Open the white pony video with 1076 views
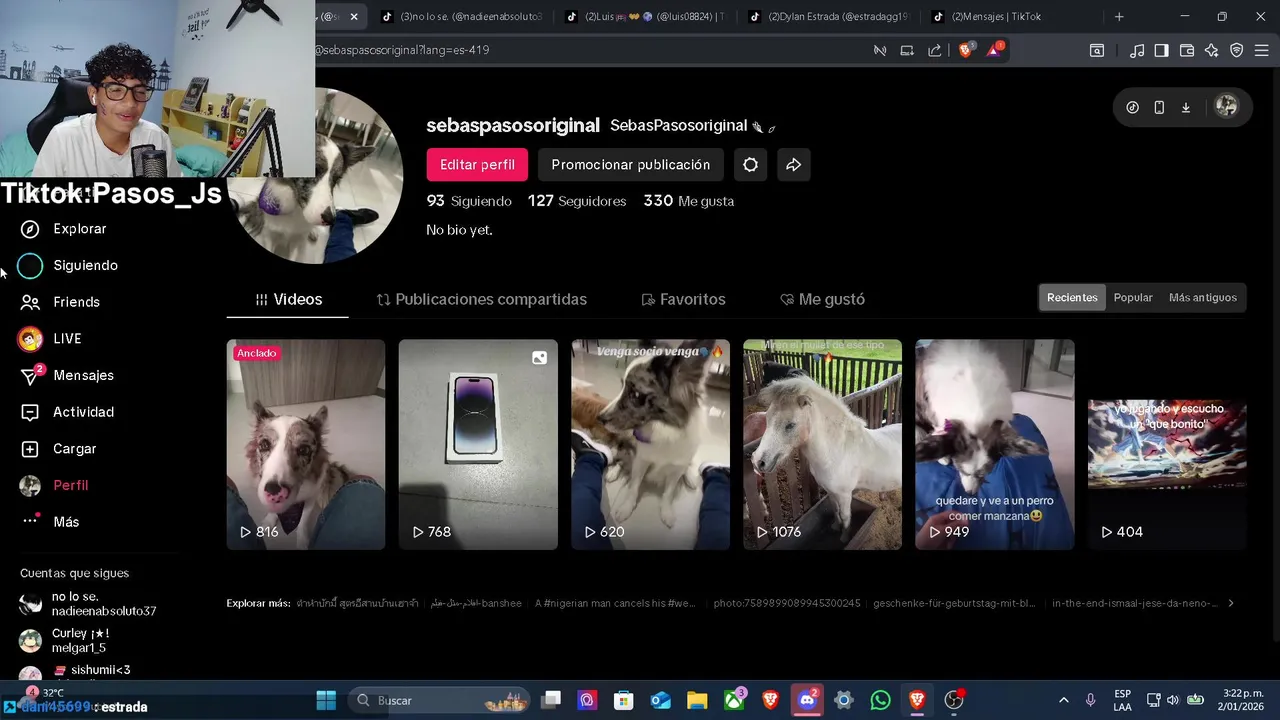Screen dimensions: 1280x720 [x=822, y=445]
